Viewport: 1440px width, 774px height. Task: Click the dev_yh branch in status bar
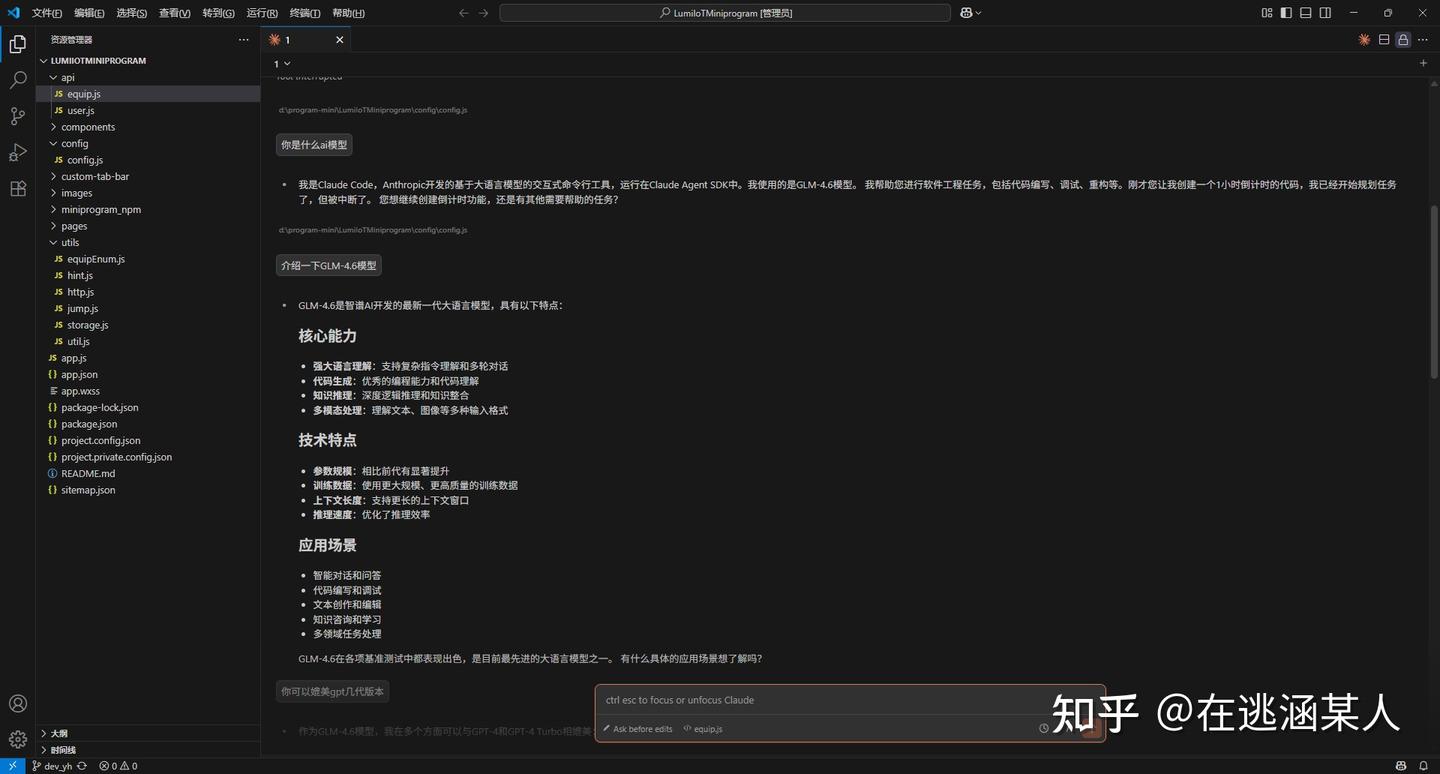pyautogui.click(x=55, y=766)
